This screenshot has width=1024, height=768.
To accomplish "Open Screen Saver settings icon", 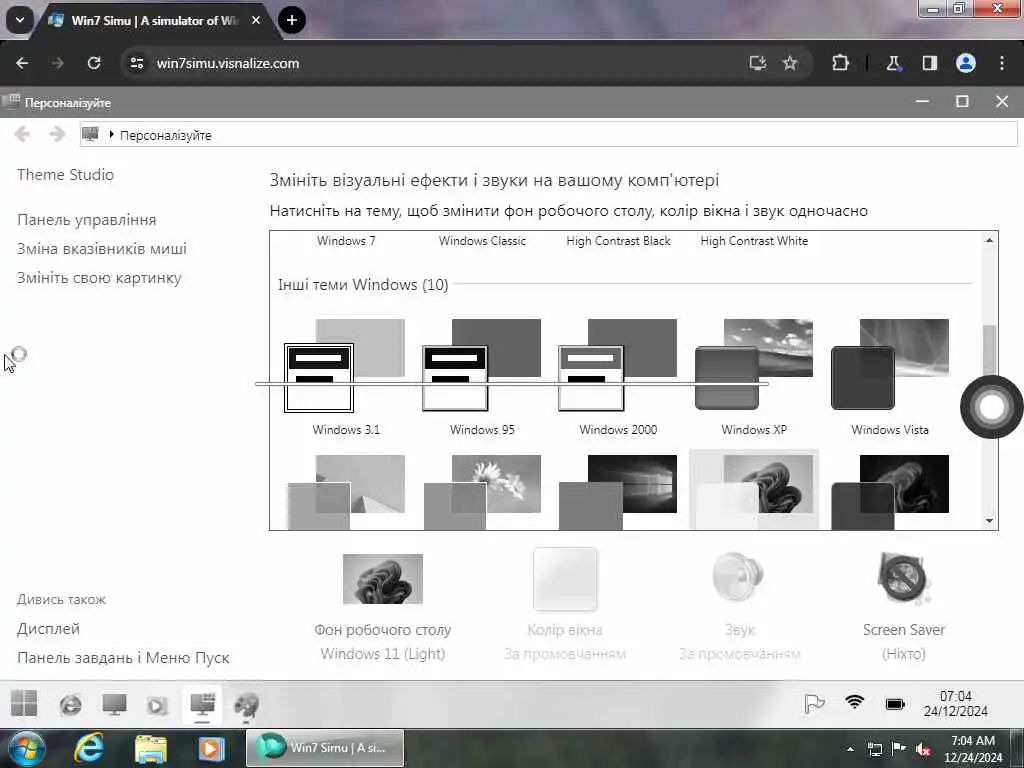I will (x=904, y=578).
